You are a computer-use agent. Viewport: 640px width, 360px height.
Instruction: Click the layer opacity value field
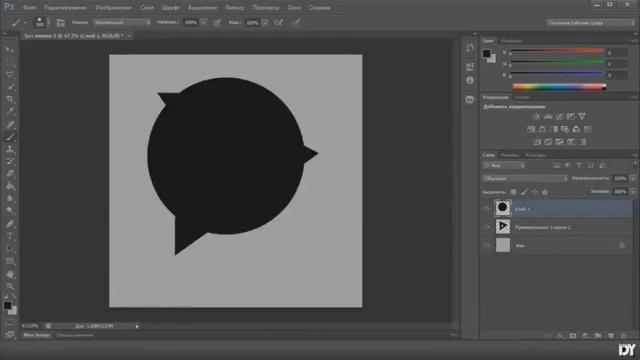[620, 178]
